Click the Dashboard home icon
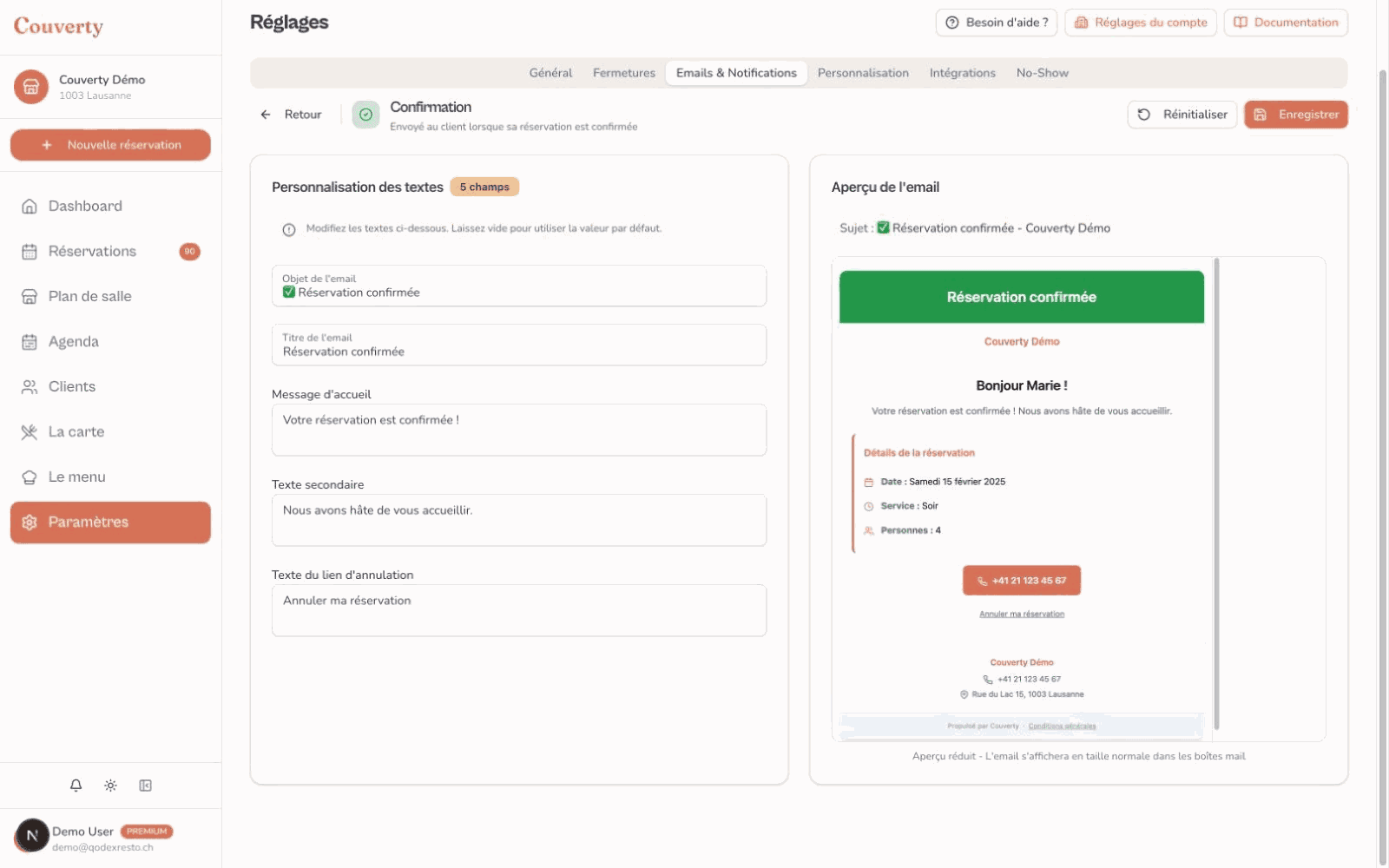 tap(30, 207)
